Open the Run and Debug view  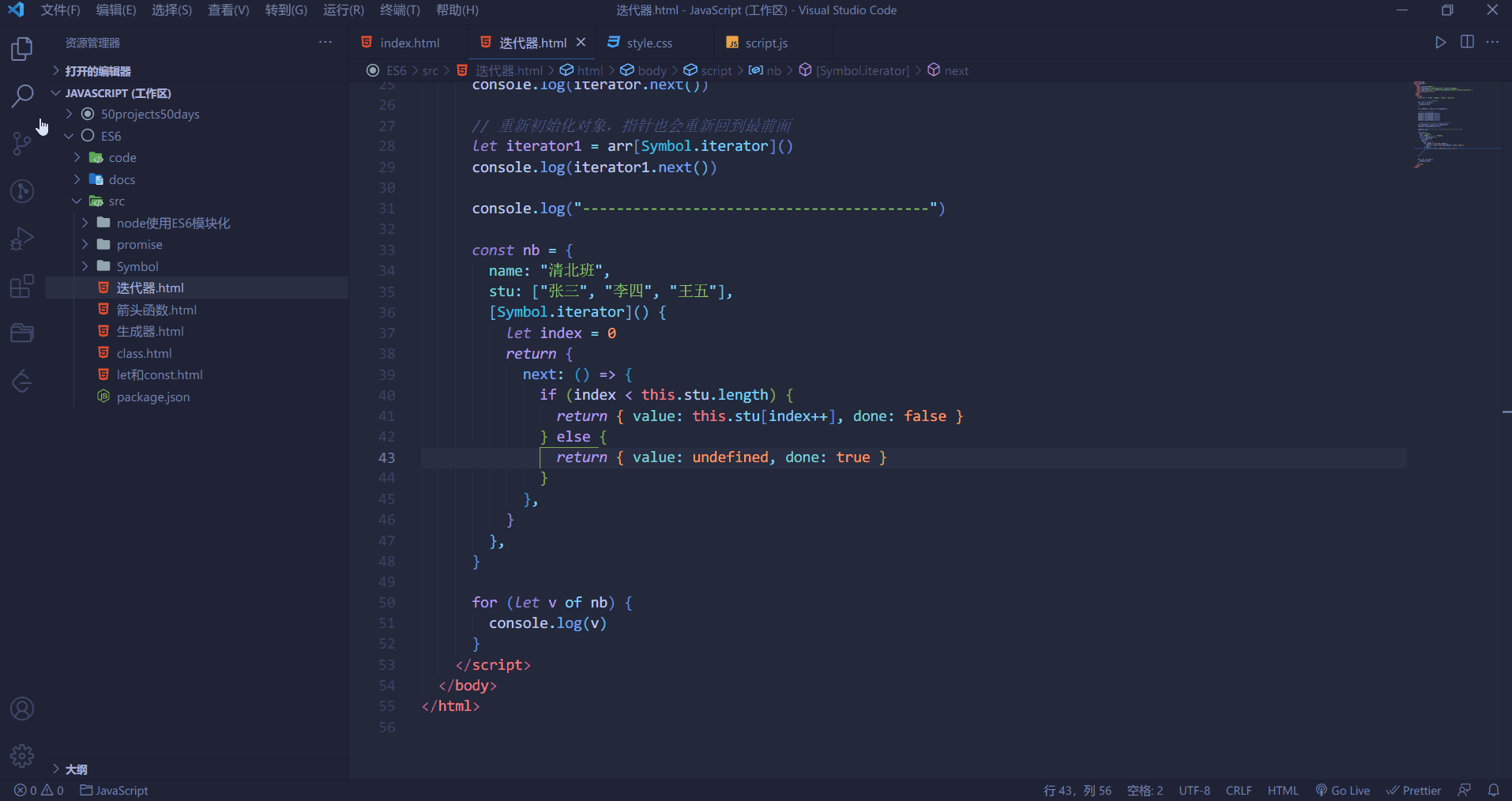click(21, 238)
